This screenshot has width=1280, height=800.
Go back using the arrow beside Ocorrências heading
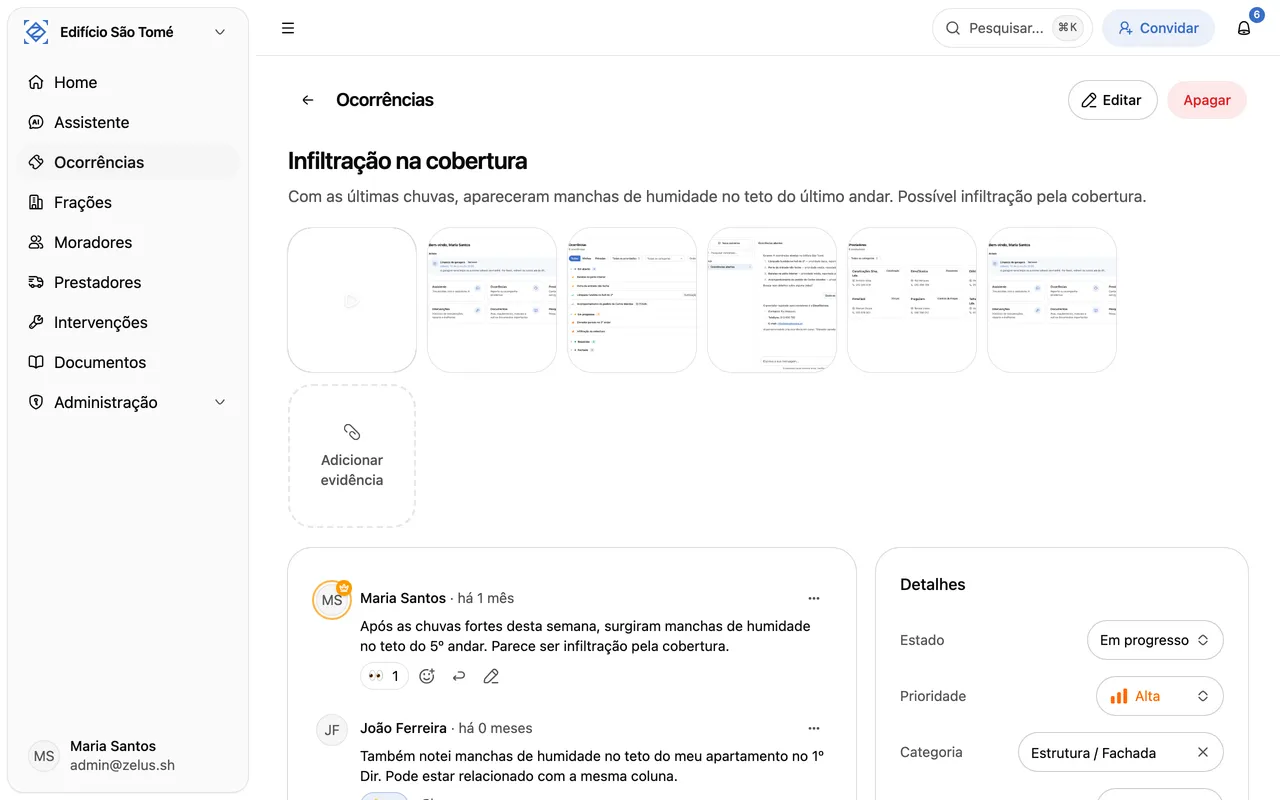tap(308, 100)
